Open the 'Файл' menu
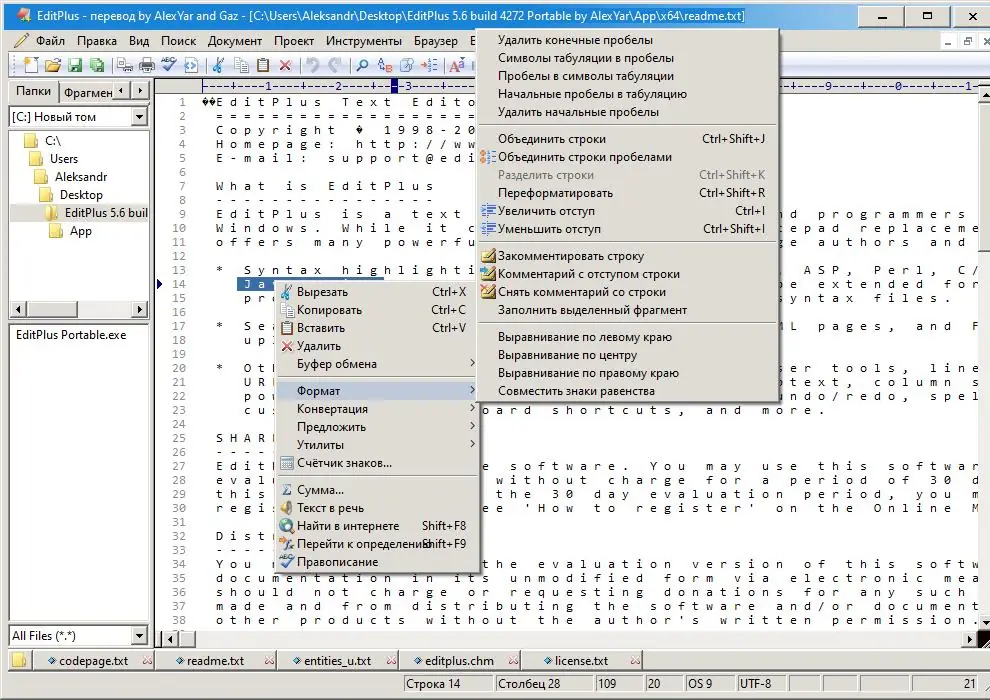This screenshot has height=700, width=990. 50,41
